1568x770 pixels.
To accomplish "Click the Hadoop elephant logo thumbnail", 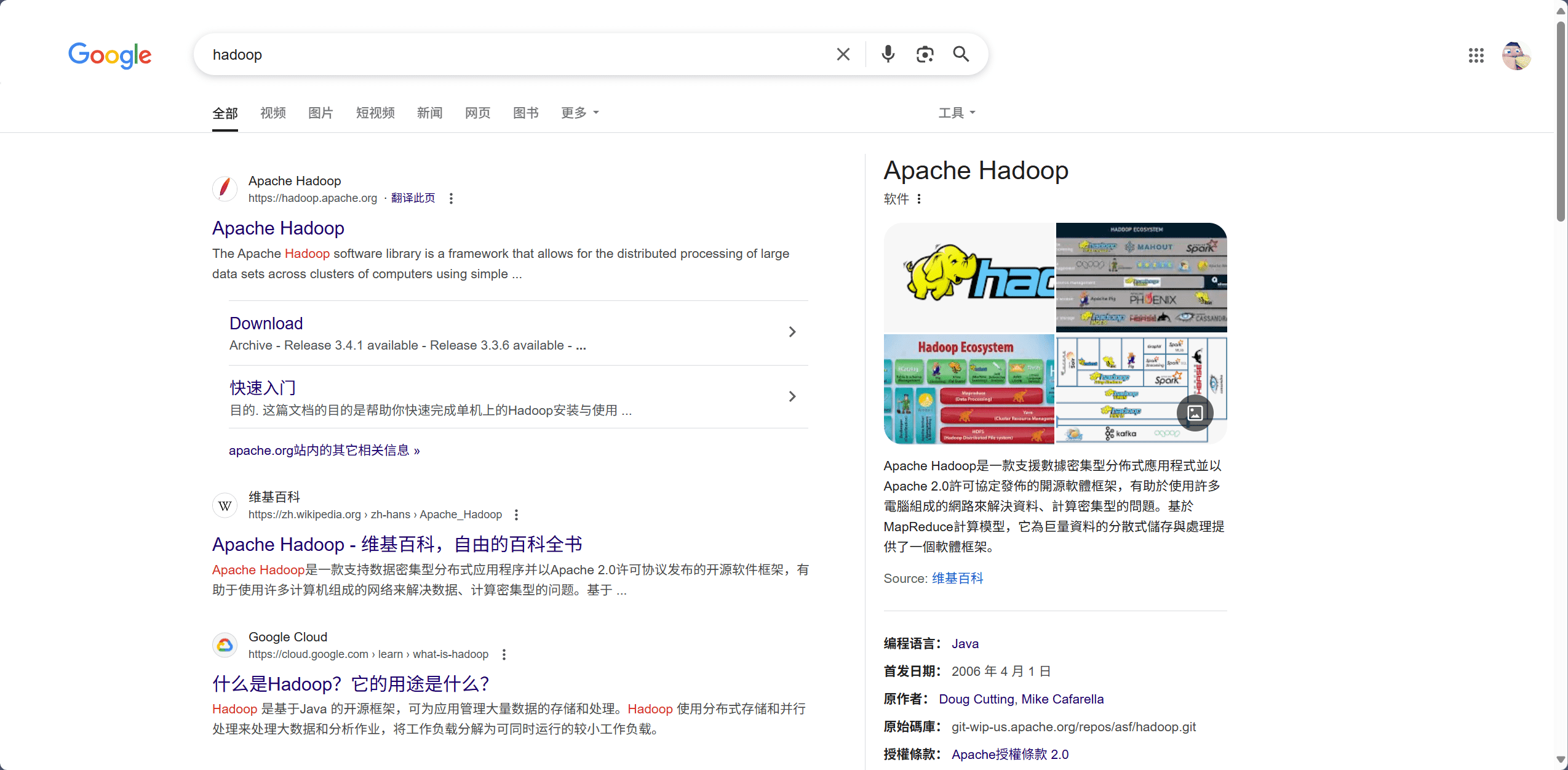I will coord(969,278).
